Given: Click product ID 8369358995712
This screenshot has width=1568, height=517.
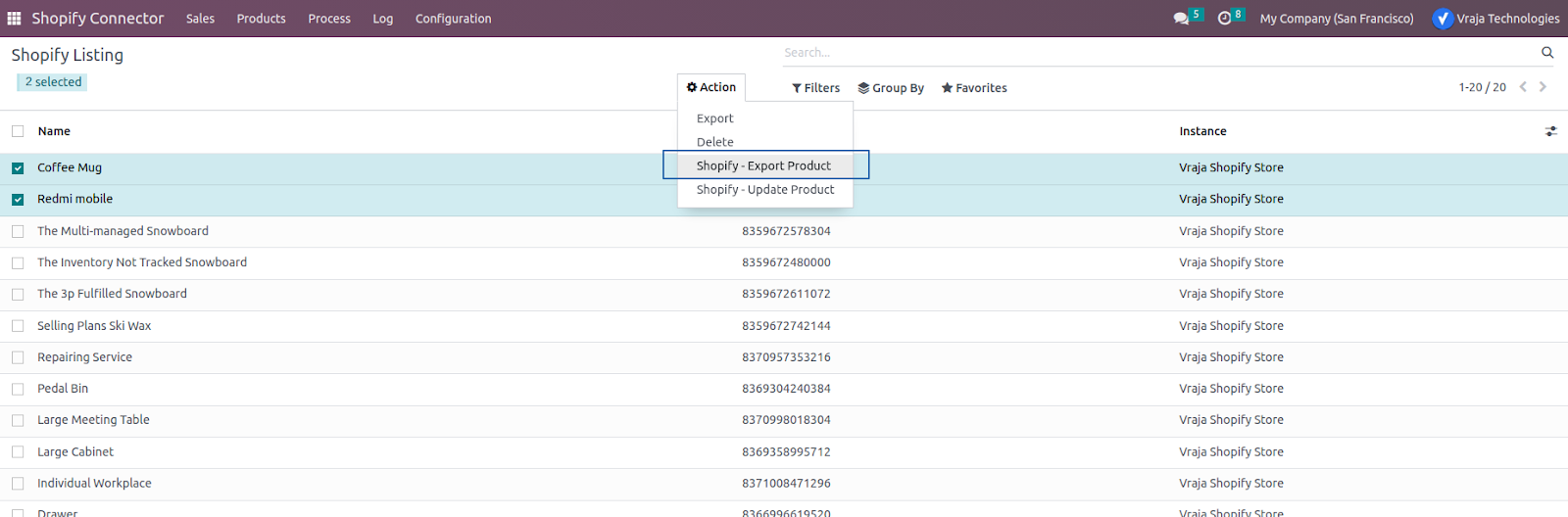Looking at the screenshot, I should click(786, 452).
